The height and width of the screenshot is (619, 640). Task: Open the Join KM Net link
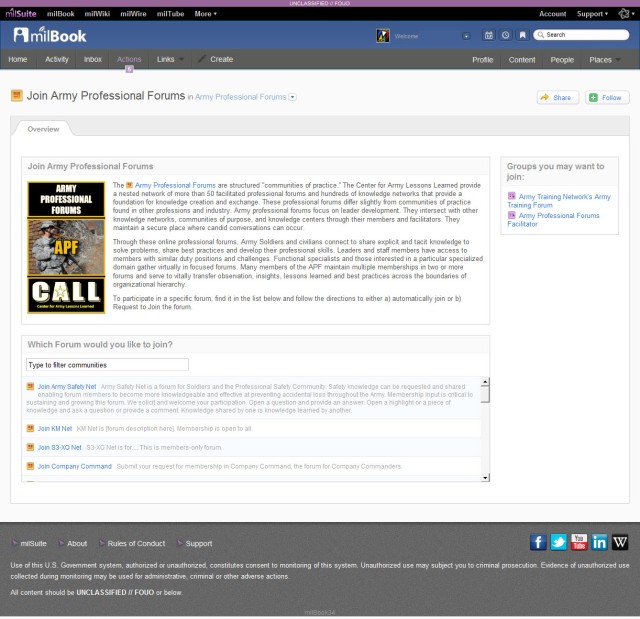pyautogui.click(x=55, y=428)
